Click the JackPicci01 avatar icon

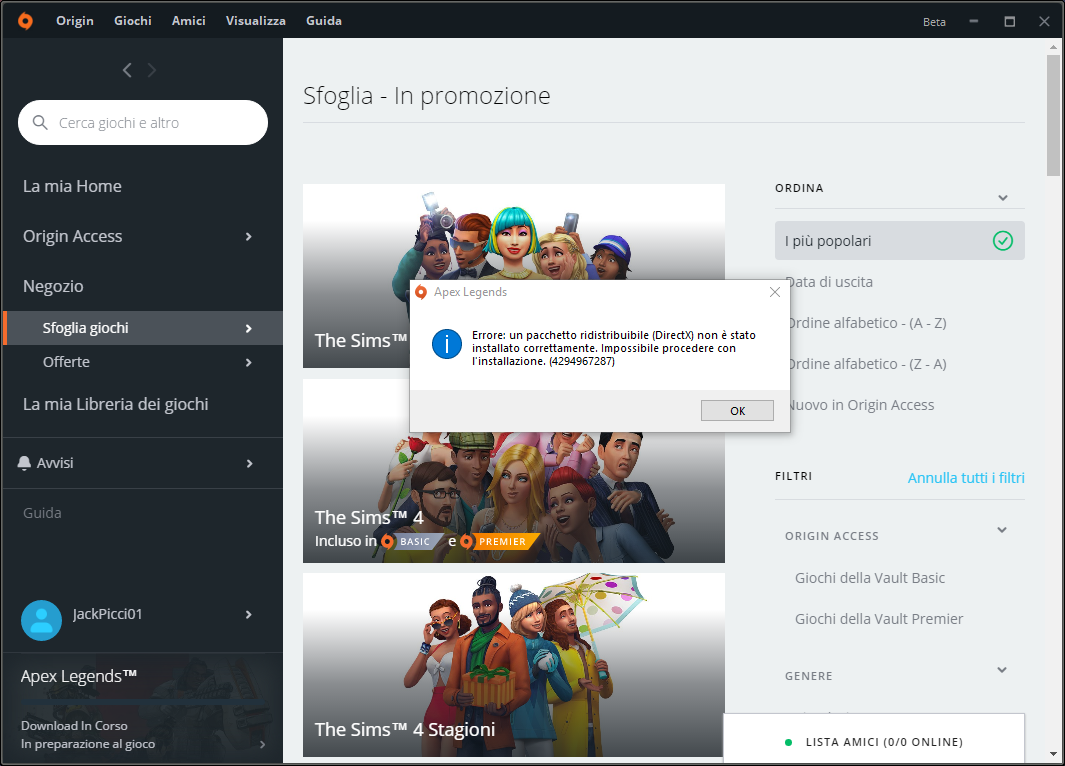(41, 620)
